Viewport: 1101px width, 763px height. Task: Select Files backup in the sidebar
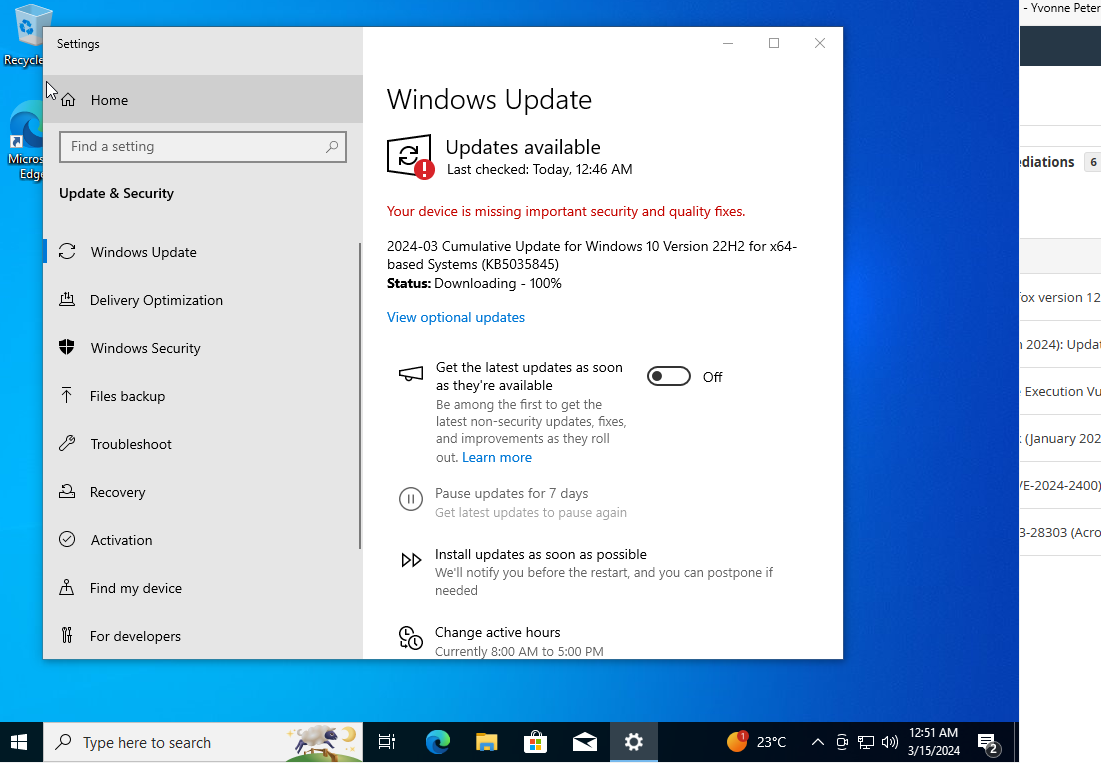[x=203, y=396]
